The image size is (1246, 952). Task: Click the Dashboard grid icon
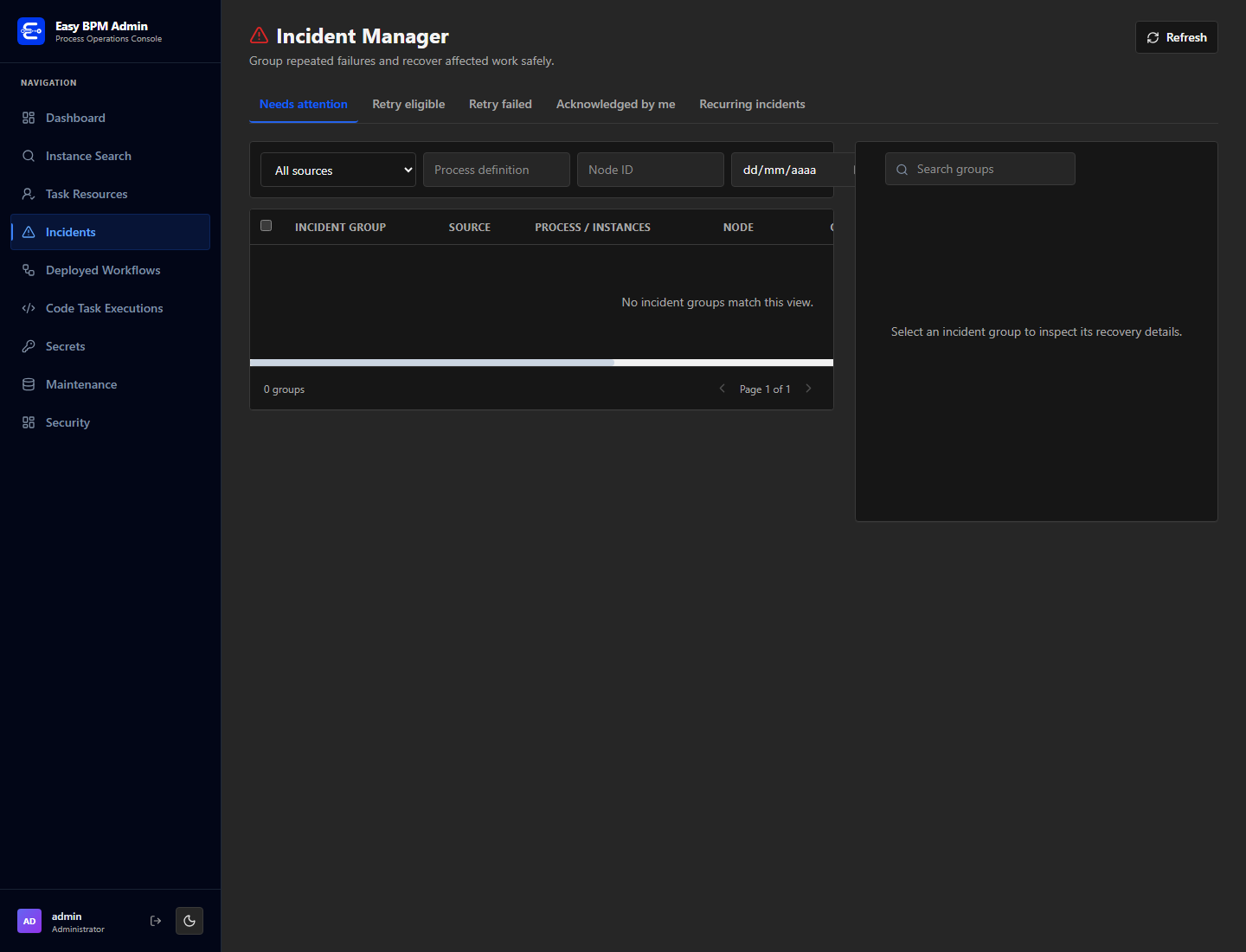tap(29, 118)
